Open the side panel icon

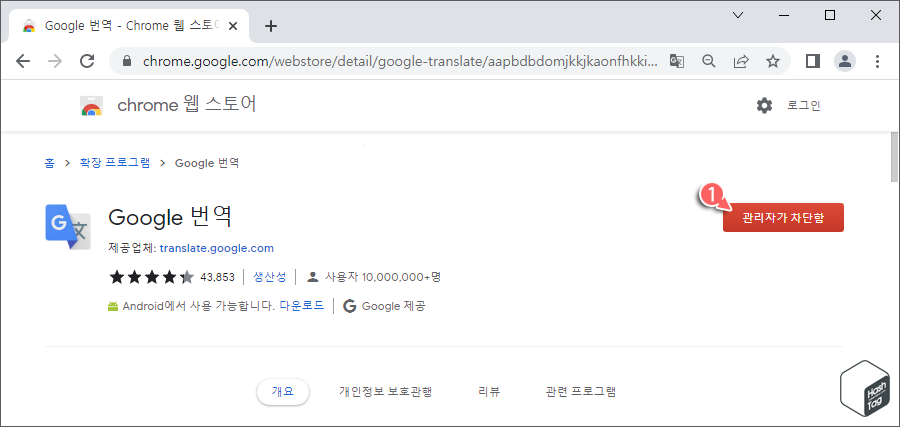point(813,61)
